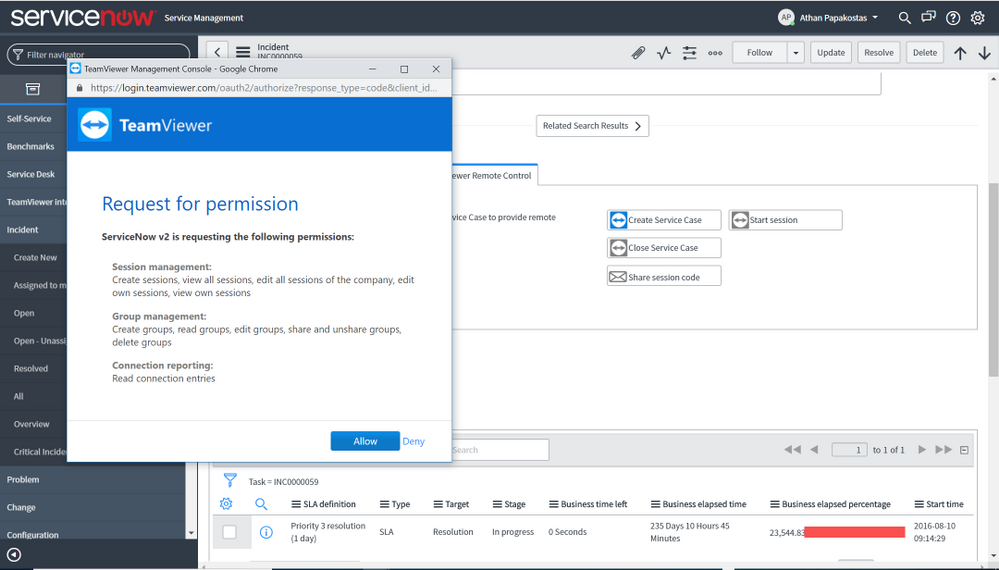Go to next page of SLA list

click(922, 450)
